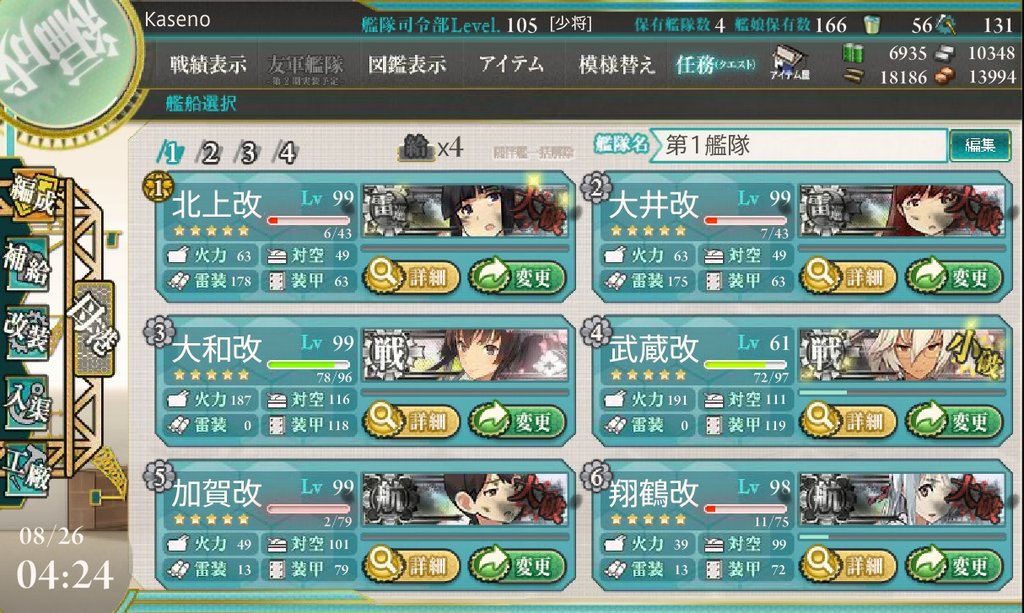The width and height of the screenshot is (1024, 613).
Task: Click the resupply ship x4 icon
Action: coord(431,149)
